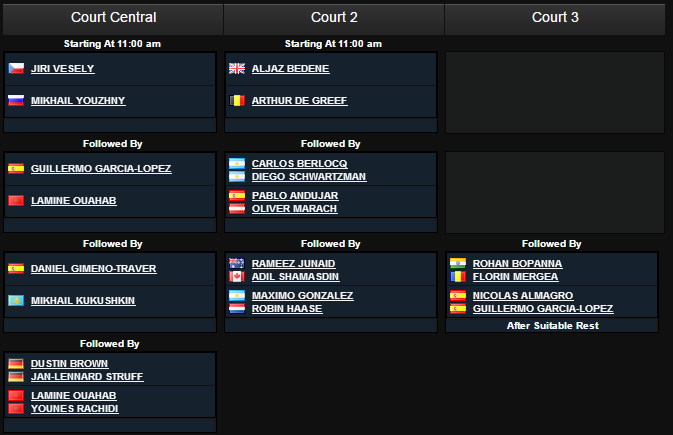
Task: Open Jiri Vesely player link
Action: (x=62, y=69)
